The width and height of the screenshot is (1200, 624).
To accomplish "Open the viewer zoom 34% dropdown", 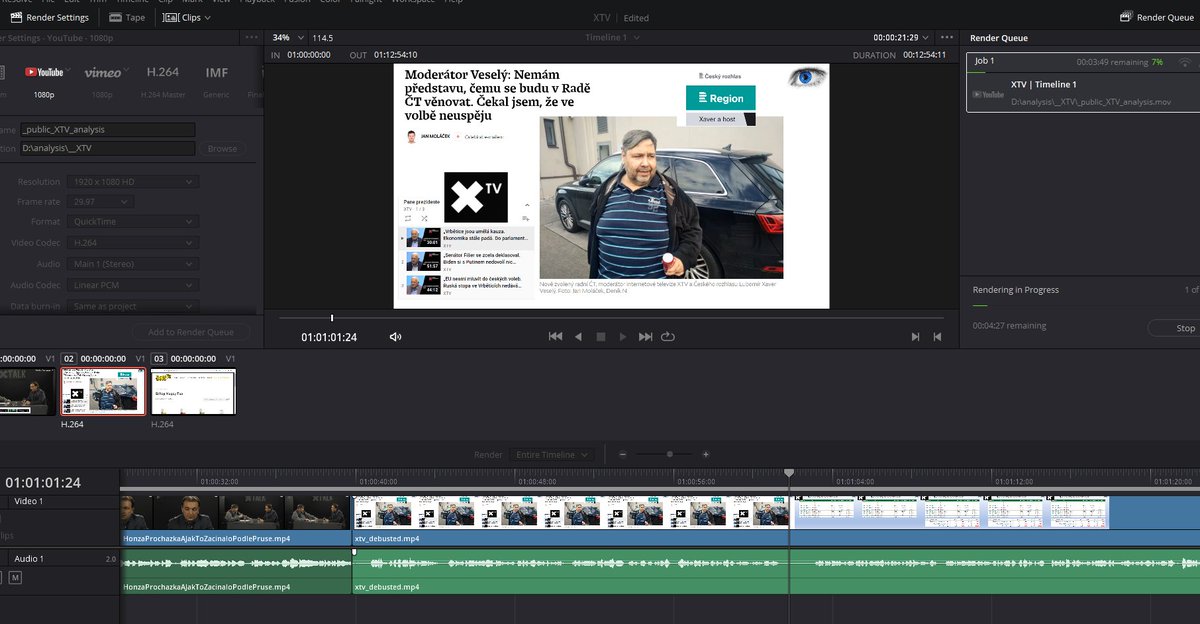I will pos(288,37).
